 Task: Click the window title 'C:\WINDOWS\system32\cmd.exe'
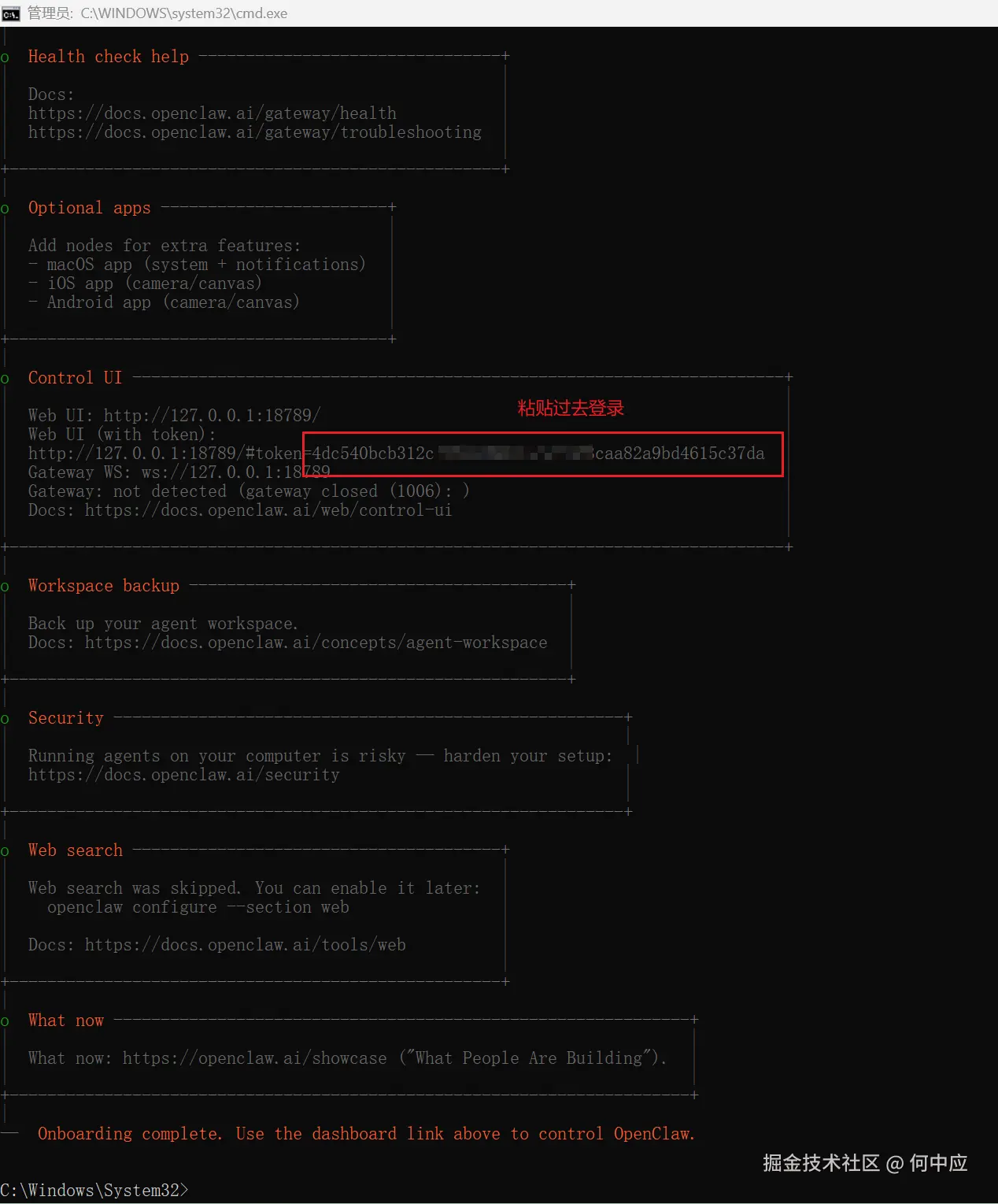(184, 13)
